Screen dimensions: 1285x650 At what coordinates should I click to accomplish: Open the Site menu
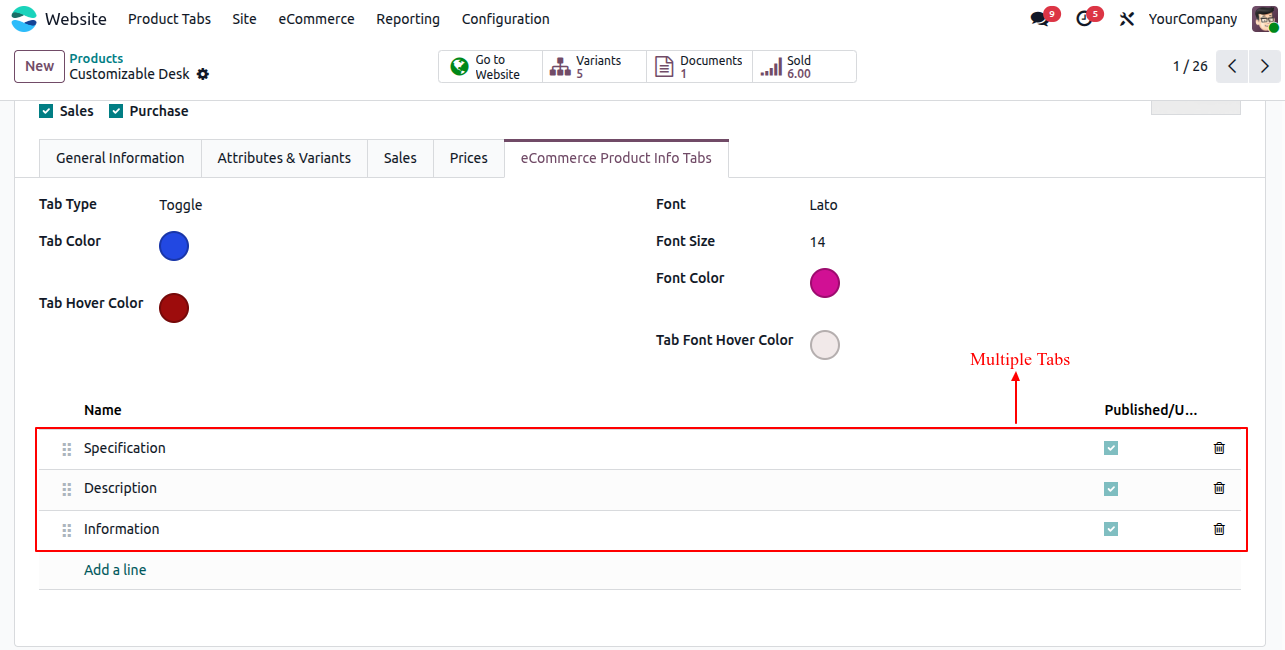[x=244, y=19]
